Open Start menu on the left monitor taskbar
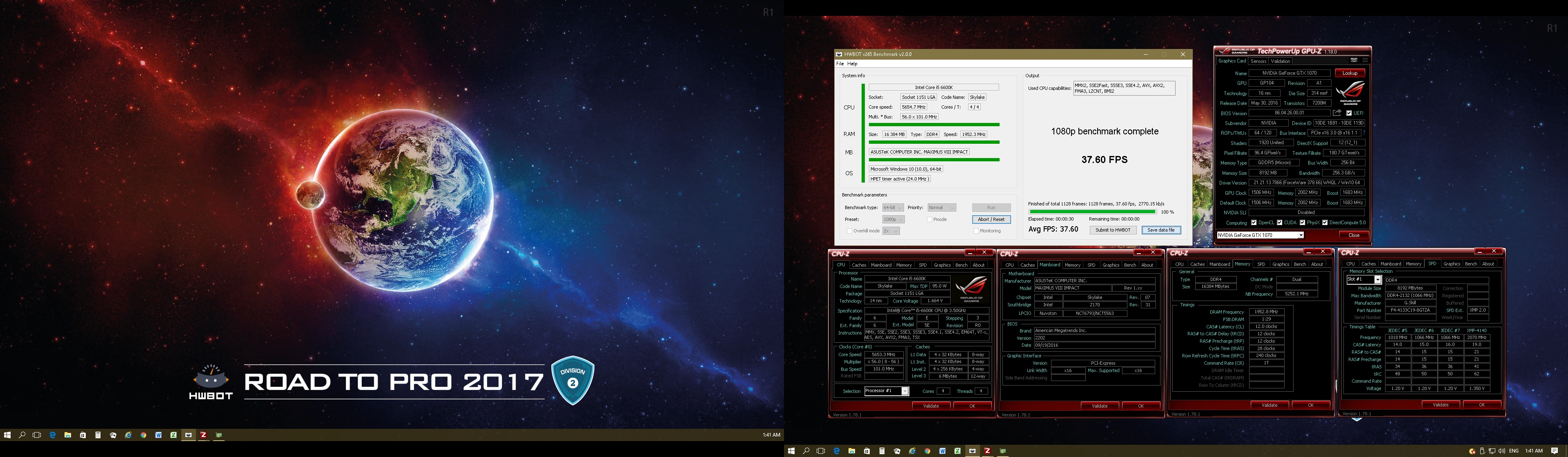Screen dimensions: 1568x457 point(7,435)
